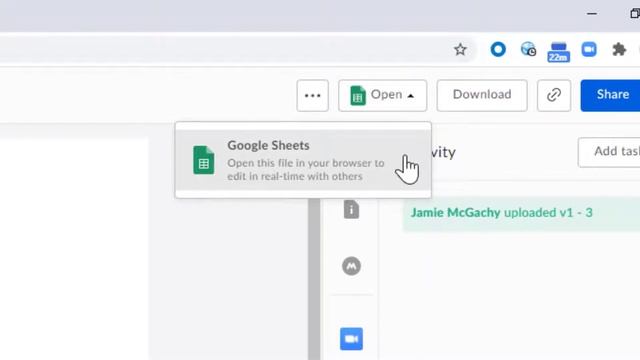Open the Zoom integration sidebar icon

351,339
